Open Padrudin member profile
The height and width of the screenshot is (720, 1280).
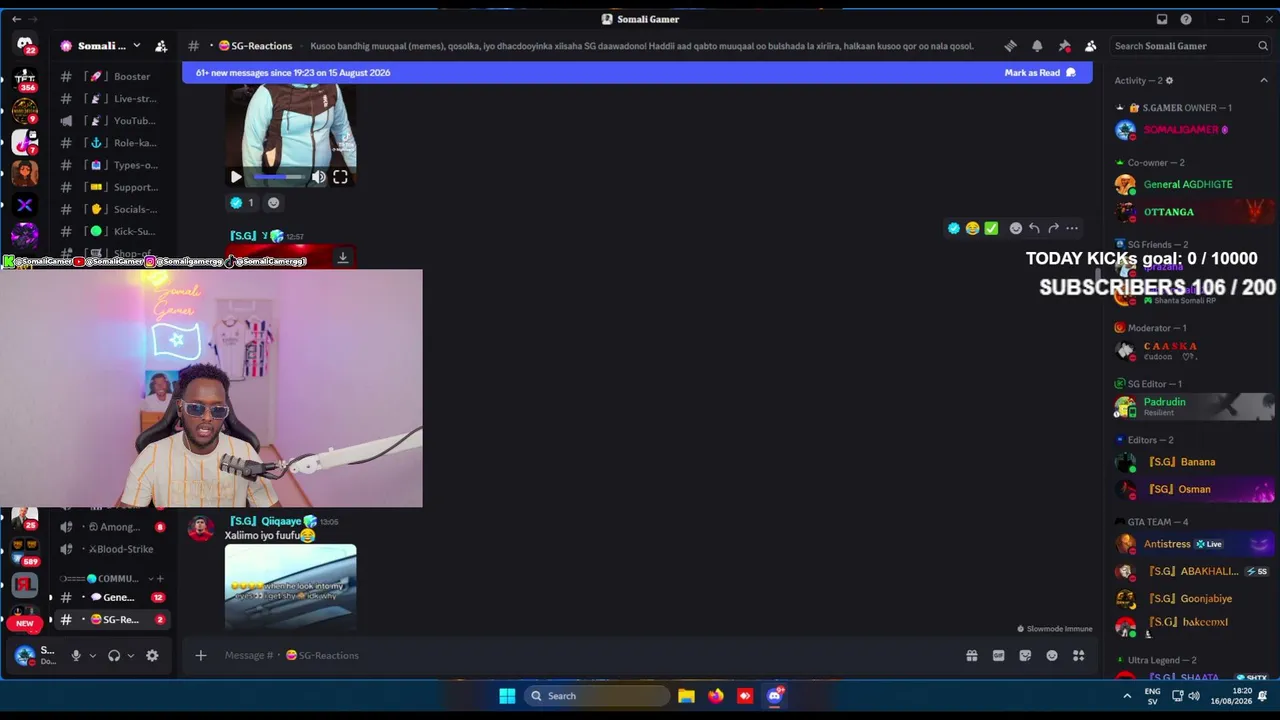(x=1194, y=406)
